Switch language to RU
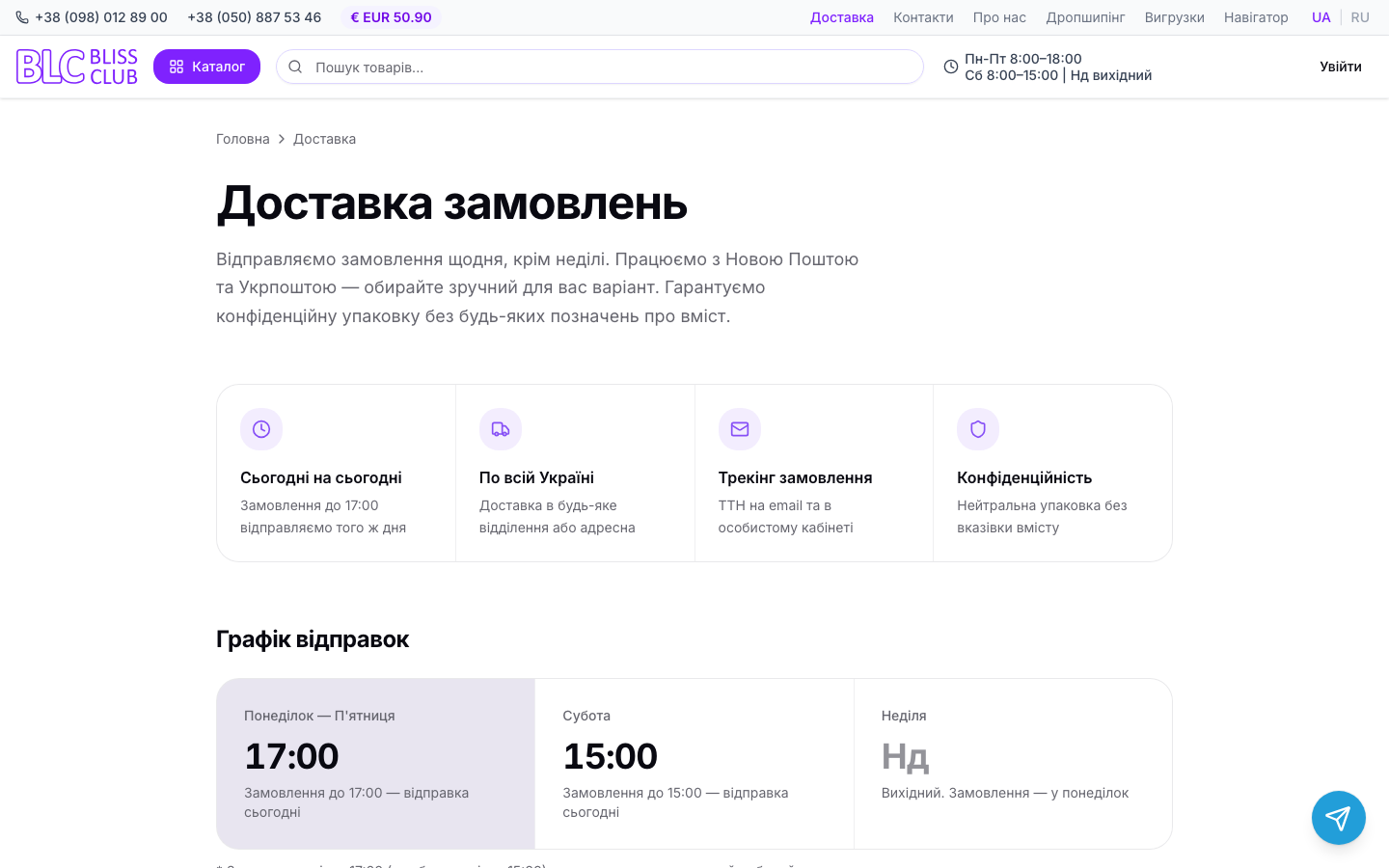The image size is (1389, 868). [x=1360, y=17]
